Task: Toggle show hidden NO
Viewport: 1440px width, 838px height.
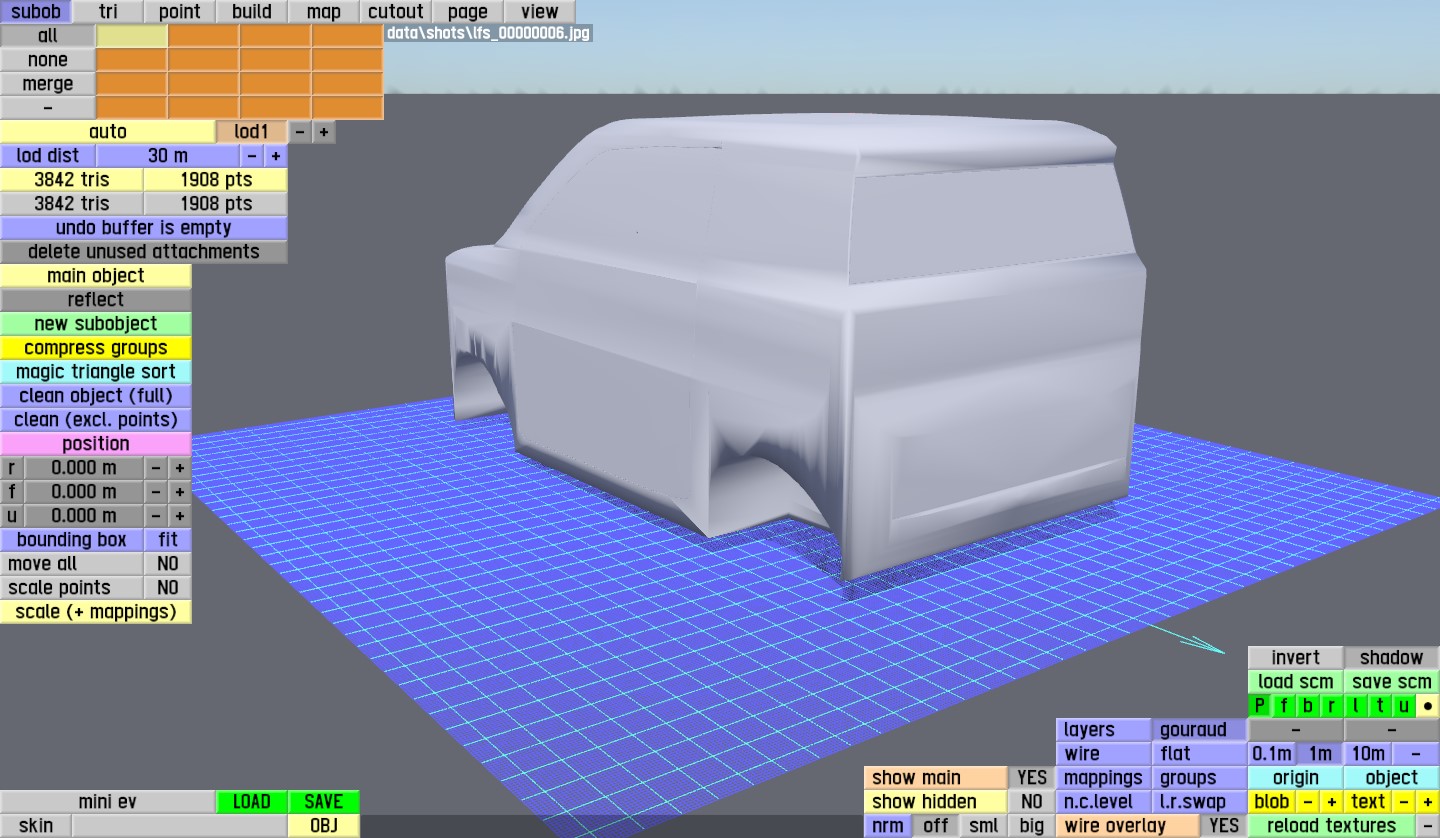Action: pyautogui.click(x=1032, y=802)
